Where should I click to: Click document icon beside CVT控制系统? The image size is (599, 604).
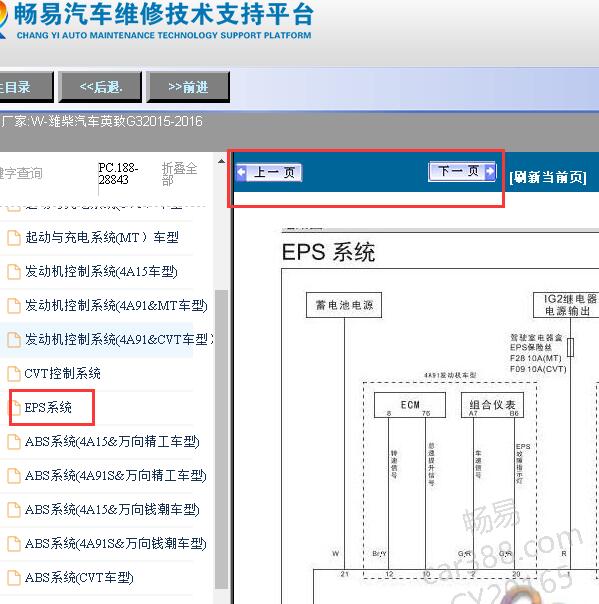tap(14, 373)
